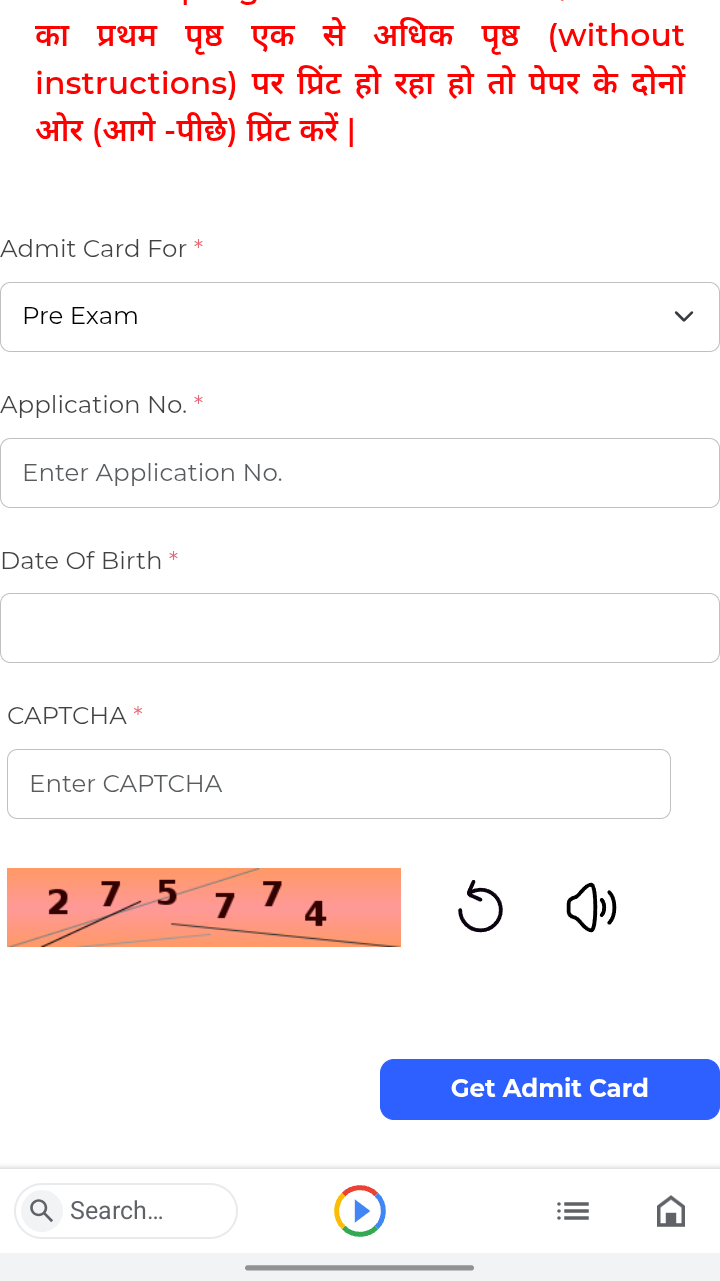Refresh the CAPTCHA image
The height and width of the screenshot is (1281, 720).
[480, 907]
